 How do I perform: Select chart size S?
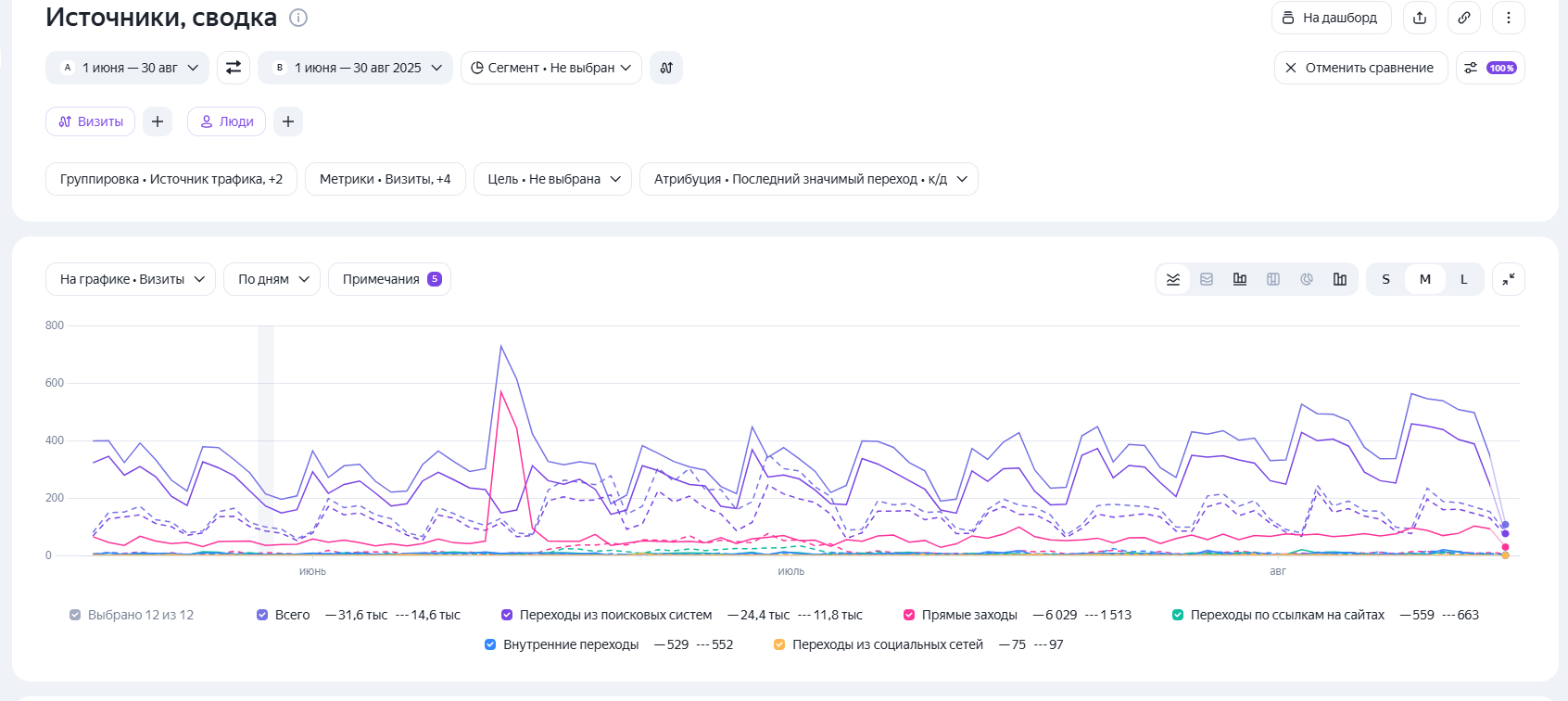point(1386,279)
